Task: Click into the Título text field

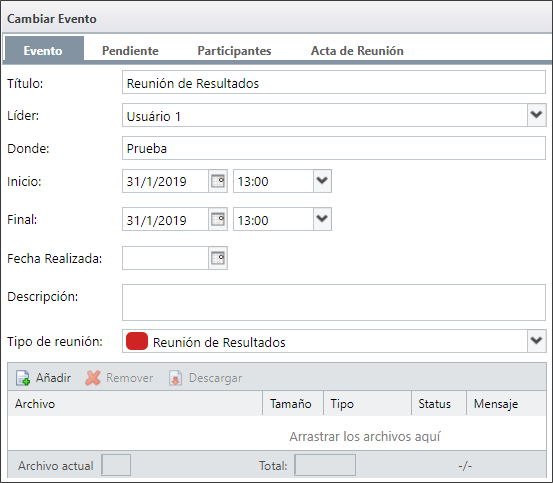Action: pyautogui.click(x=334, y=82)
